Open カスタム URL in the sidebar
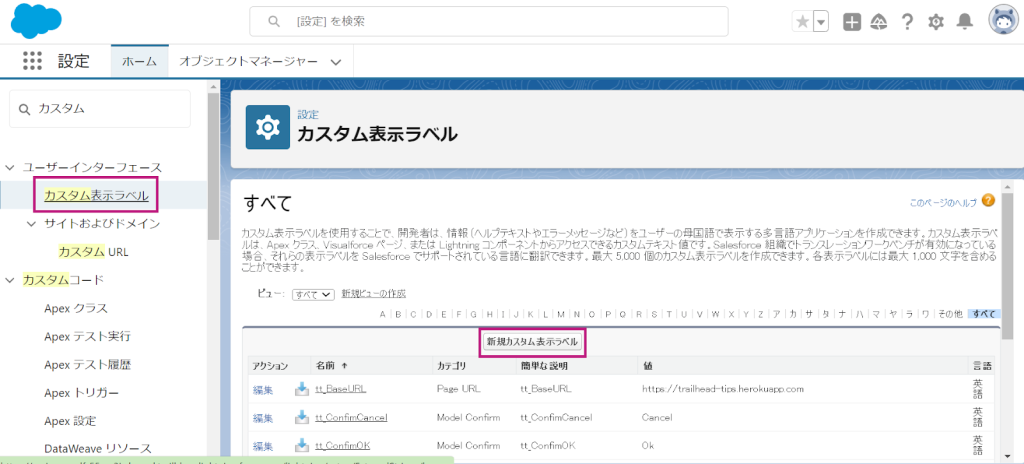Image resolution: width=1024 pixels, height=464 pixels. 93,252
